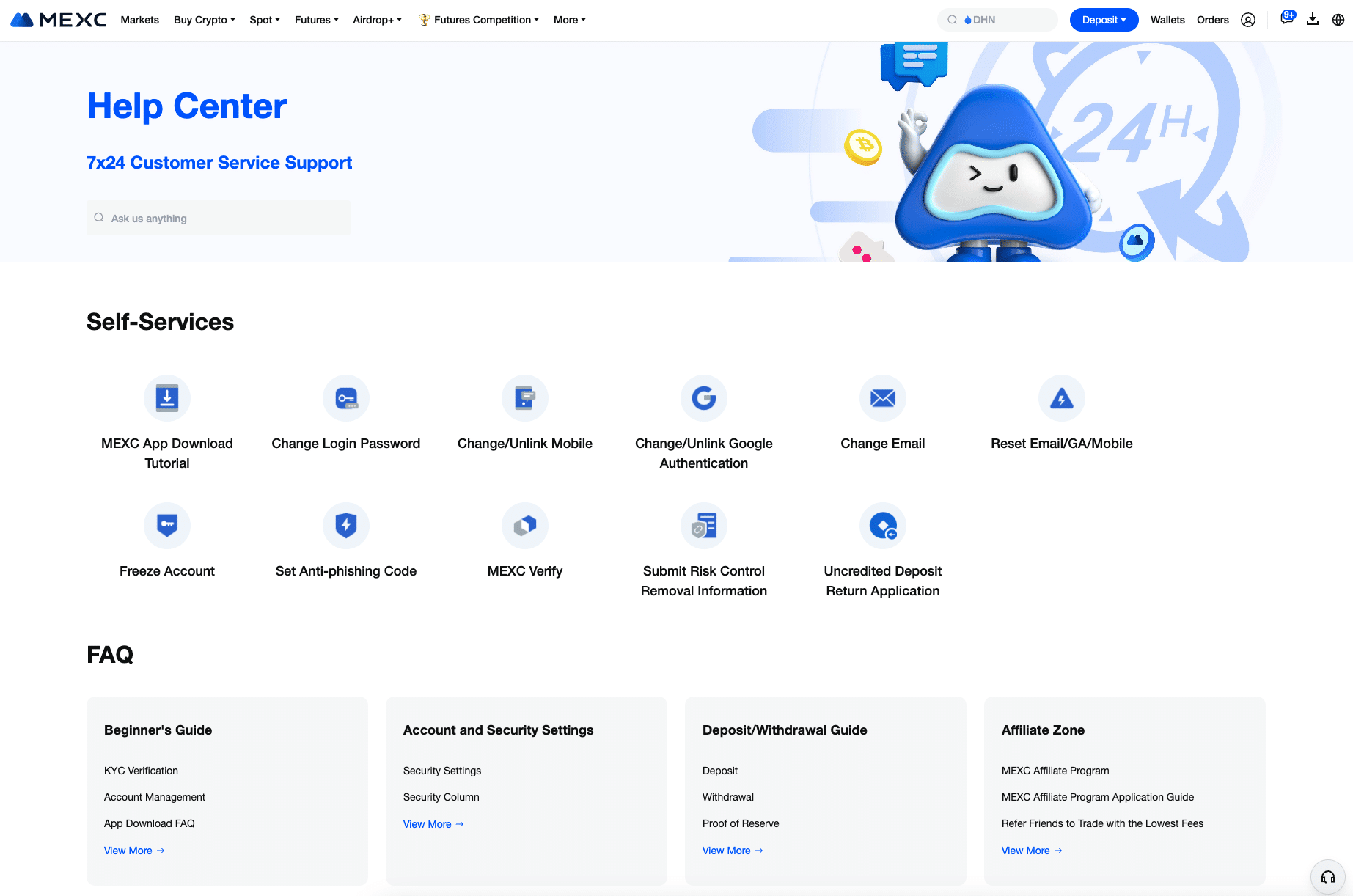View More under Deposit/Withdrawal Guide
The width and height of the screenshot is (1353, 896).
tap(733, 851)
